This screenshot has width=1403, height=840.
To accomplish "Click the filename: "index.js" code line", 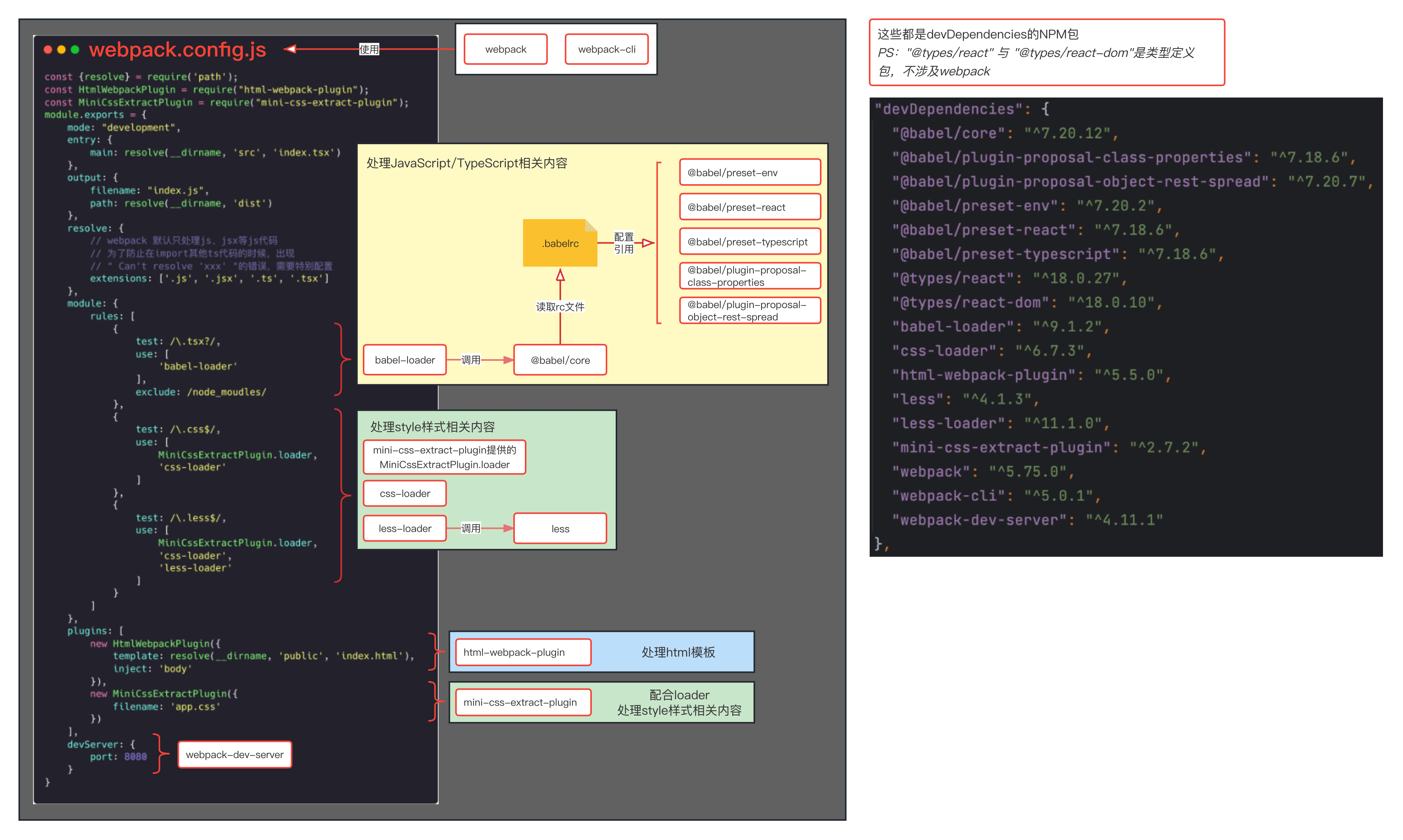I will (x=149, y=190).
